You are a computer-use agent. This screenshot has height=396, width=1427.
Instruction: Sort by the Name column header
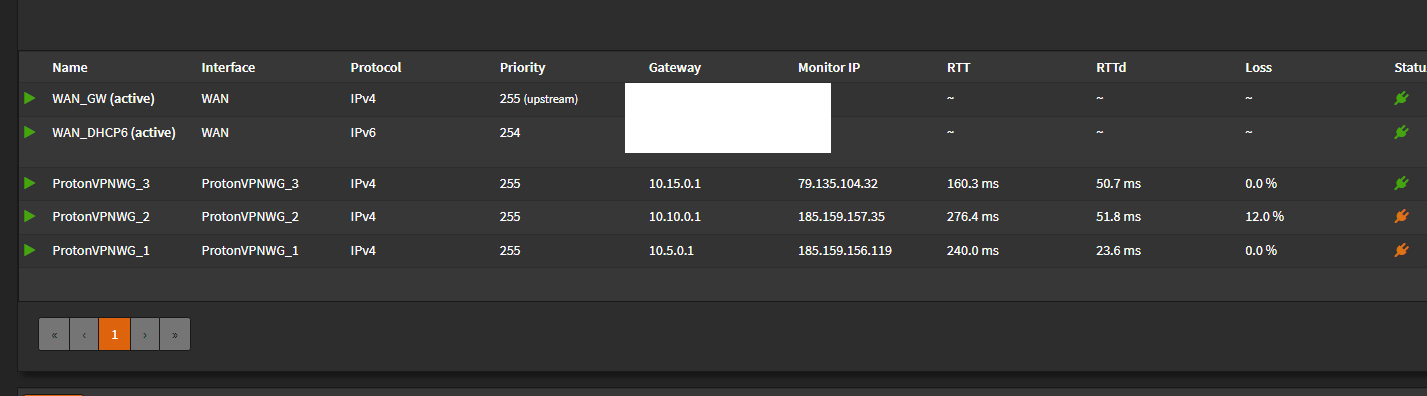70,68
